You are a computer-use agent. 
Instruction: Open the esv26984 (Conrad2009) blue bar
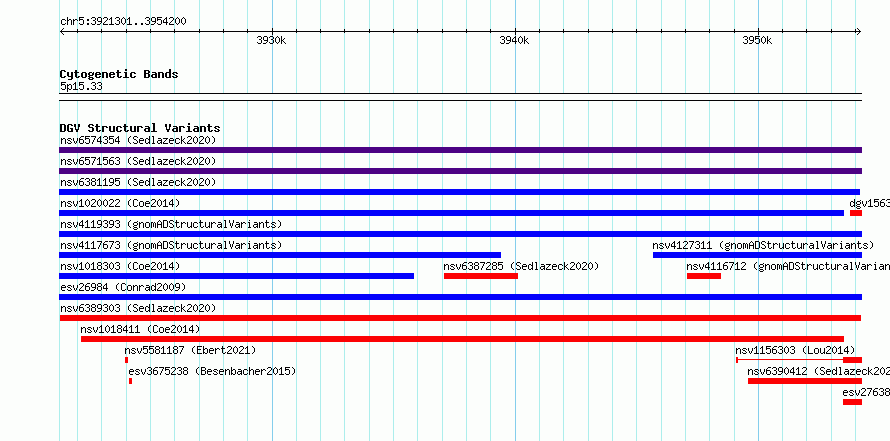(x=460, y=297)
